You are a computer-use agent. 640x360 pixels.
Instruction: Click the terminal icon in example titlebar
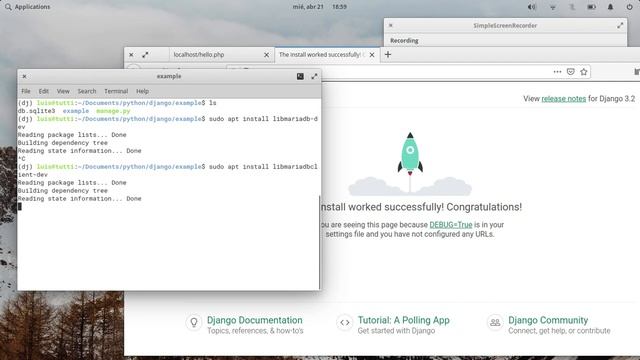pos(300,76)
